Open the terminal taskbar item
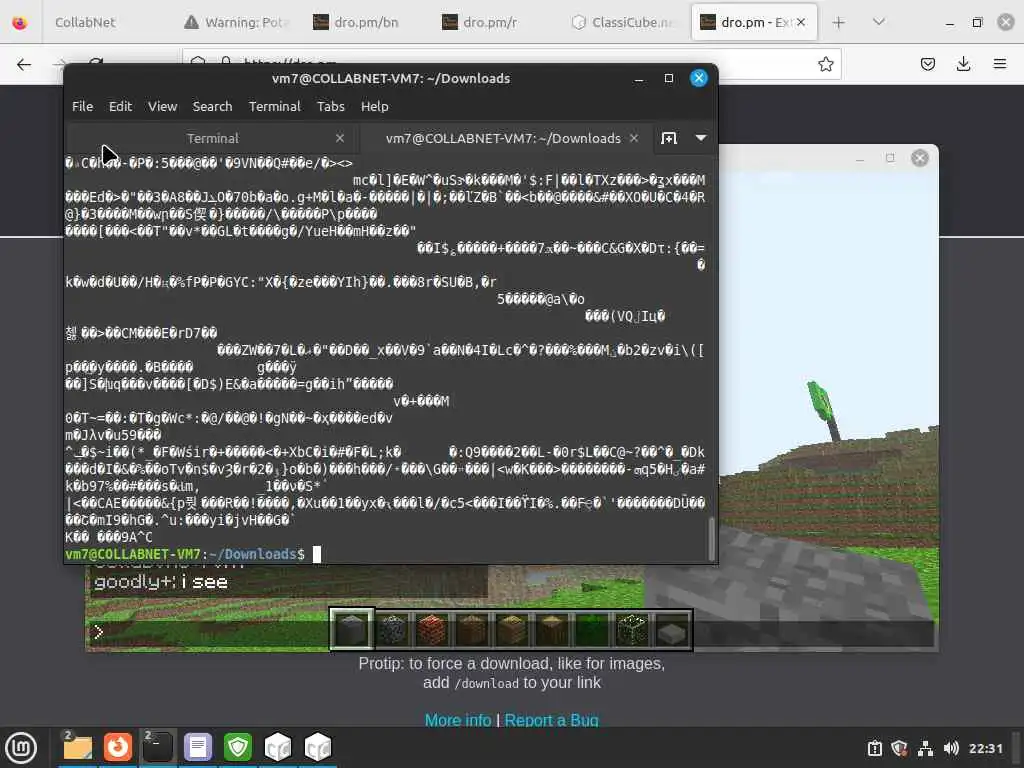Viewport: 1024px width, 768px height. point(157,748)
